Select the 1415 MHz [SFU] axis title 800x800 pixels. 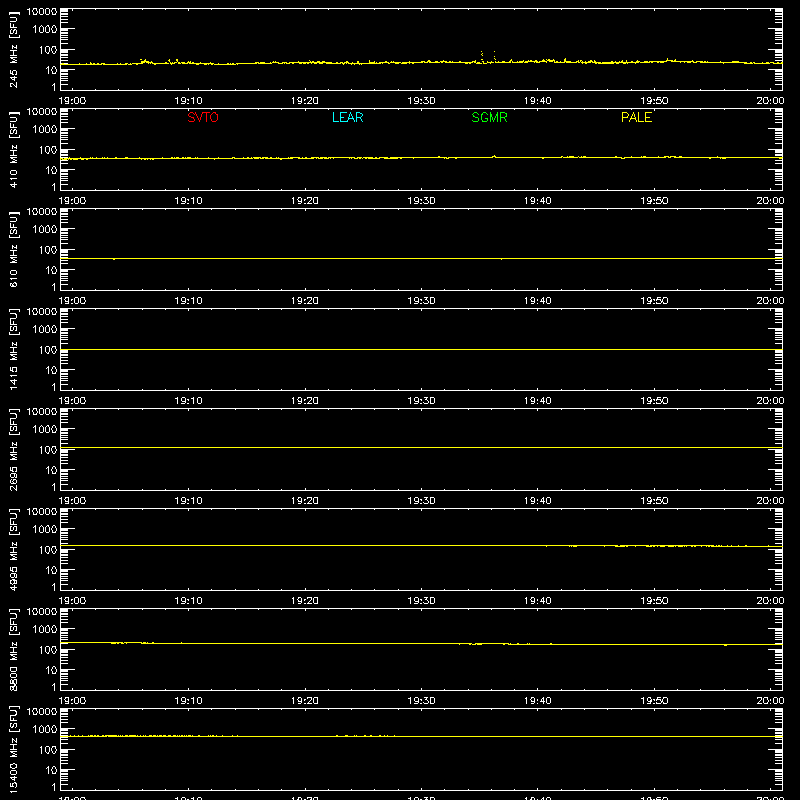pos(13,349)
